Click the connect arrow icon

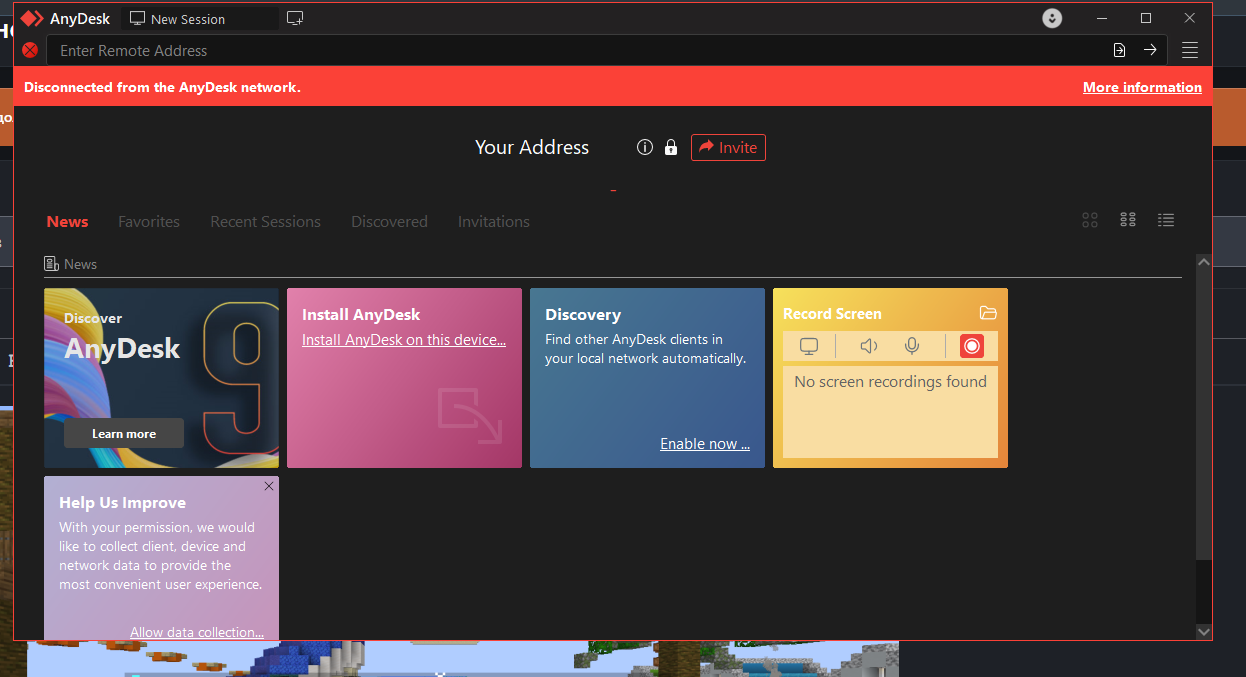[1150, 50]
